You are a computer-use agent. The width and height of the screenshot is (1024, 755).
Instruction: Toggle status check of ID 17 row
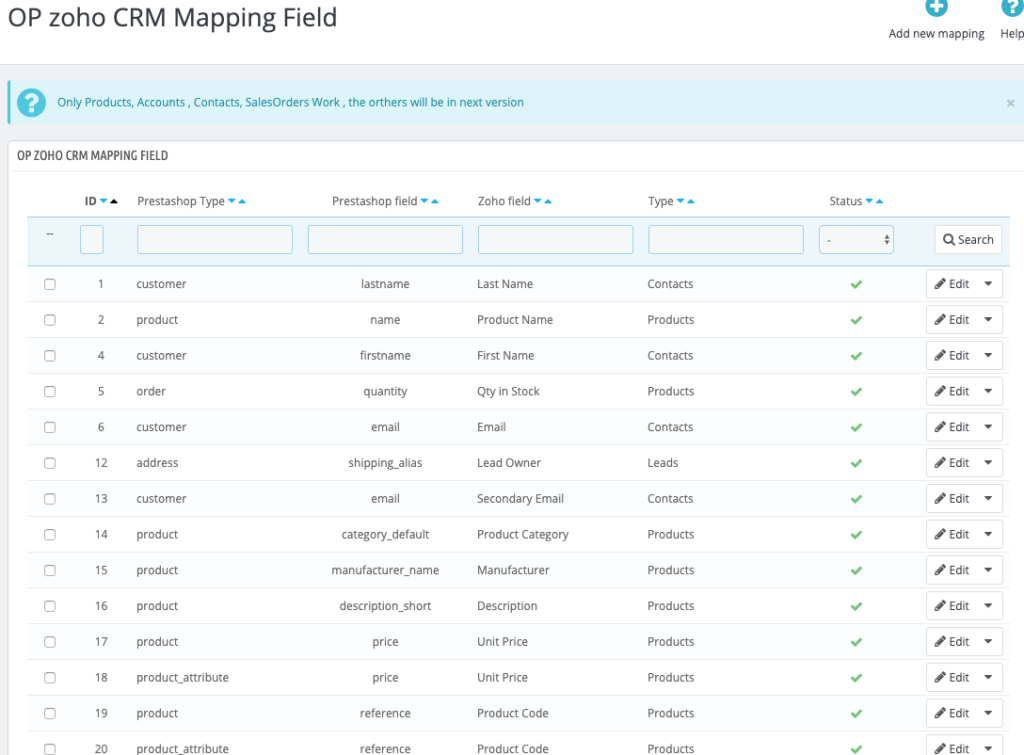click(856, 642)
